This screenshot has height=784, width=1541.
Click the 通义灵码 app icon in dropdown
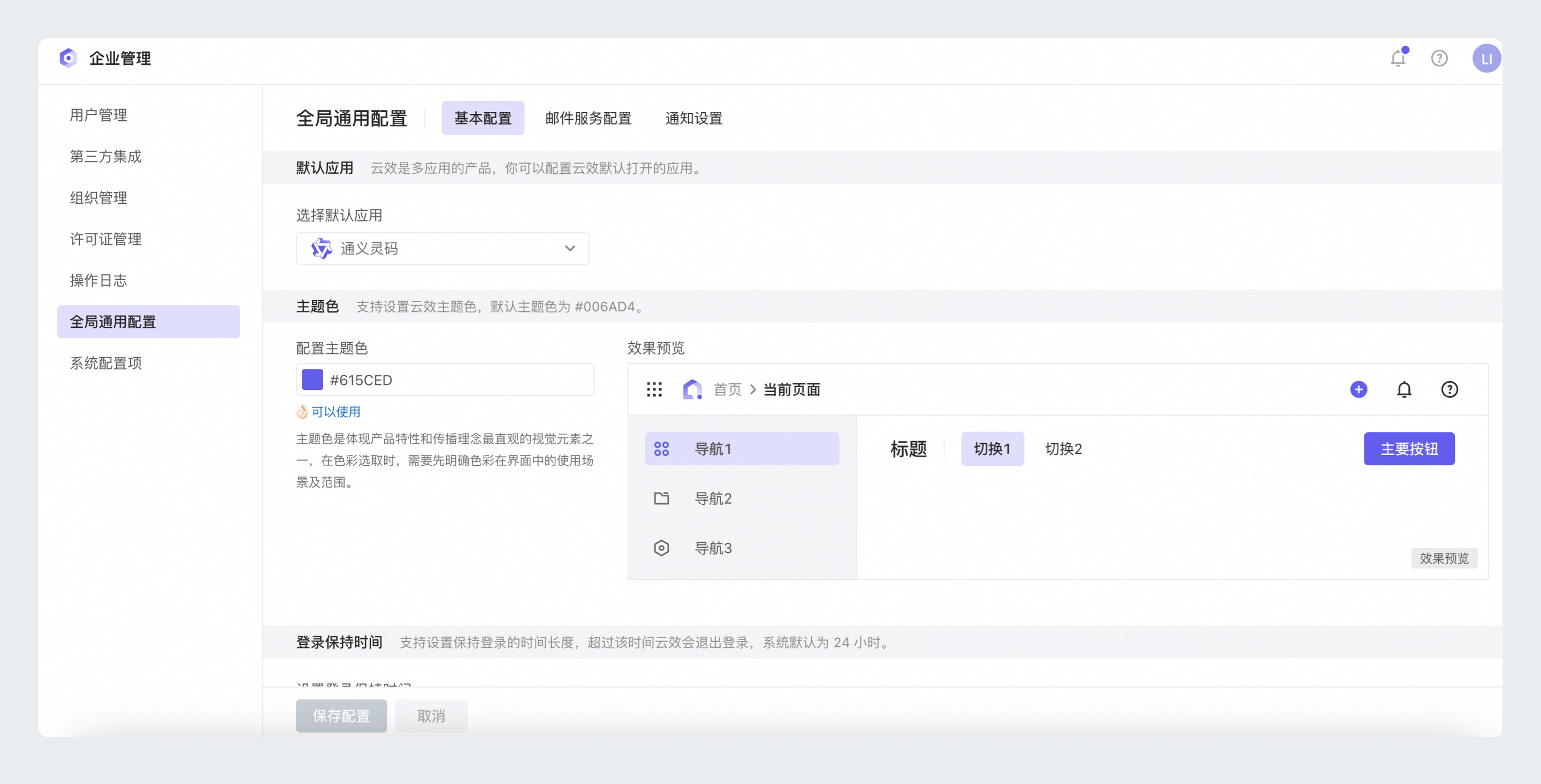tap(321, 248)
